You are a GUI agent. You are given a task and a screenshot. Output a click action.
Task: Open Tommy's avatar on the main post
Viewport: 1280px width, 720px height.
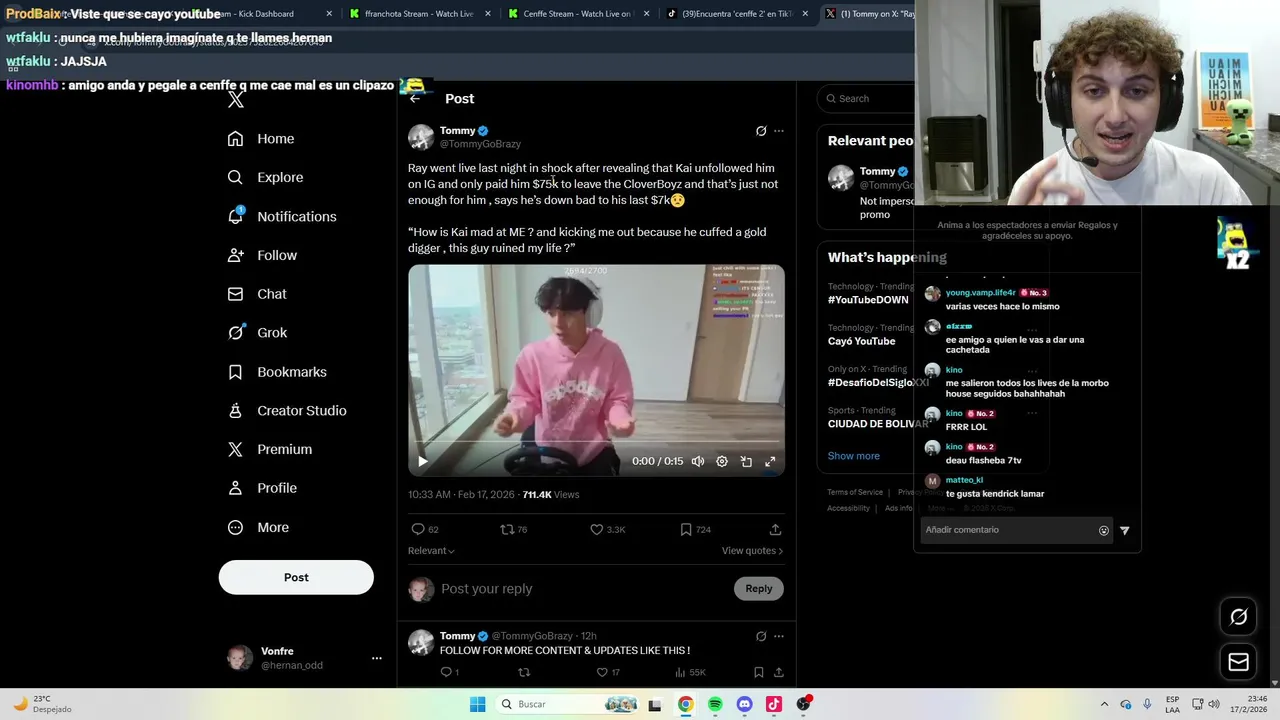(421, 137)
